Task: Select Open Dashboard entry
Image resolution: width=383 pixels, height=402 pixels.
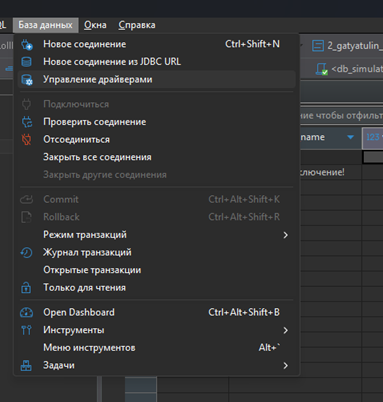Action: 157,312
